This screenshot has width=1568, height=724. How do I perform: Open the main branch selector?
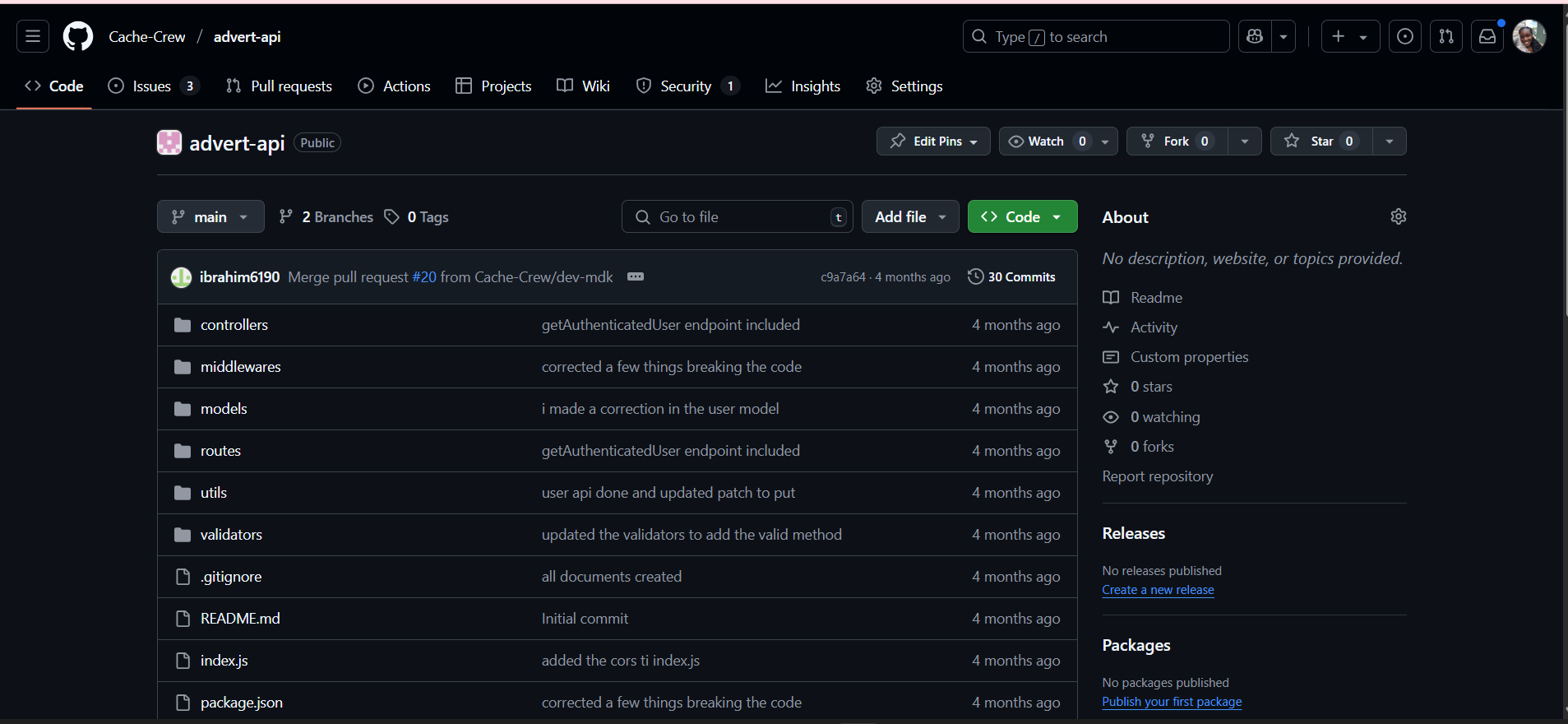click(x=210, y=216)
